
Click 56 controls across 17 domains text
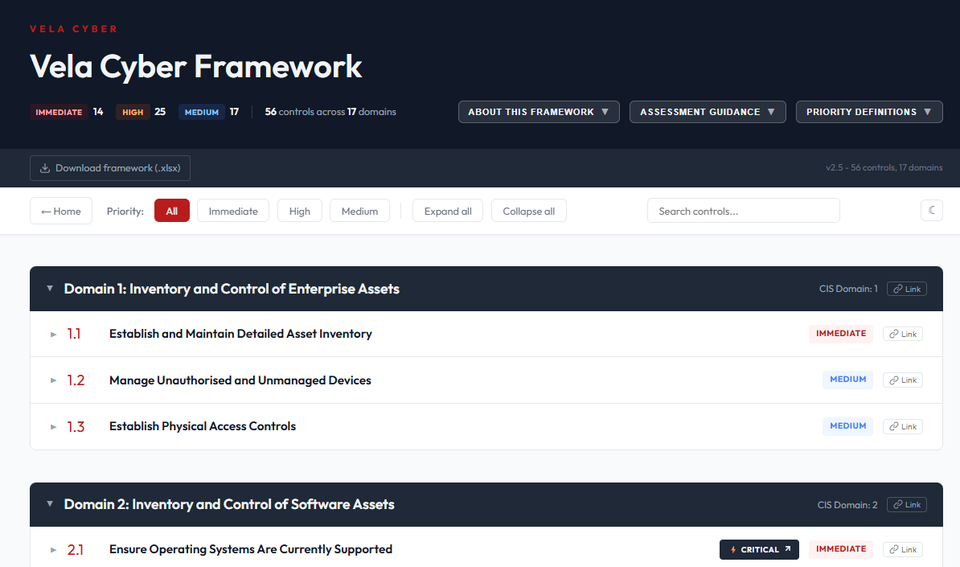tap(331, 112)
